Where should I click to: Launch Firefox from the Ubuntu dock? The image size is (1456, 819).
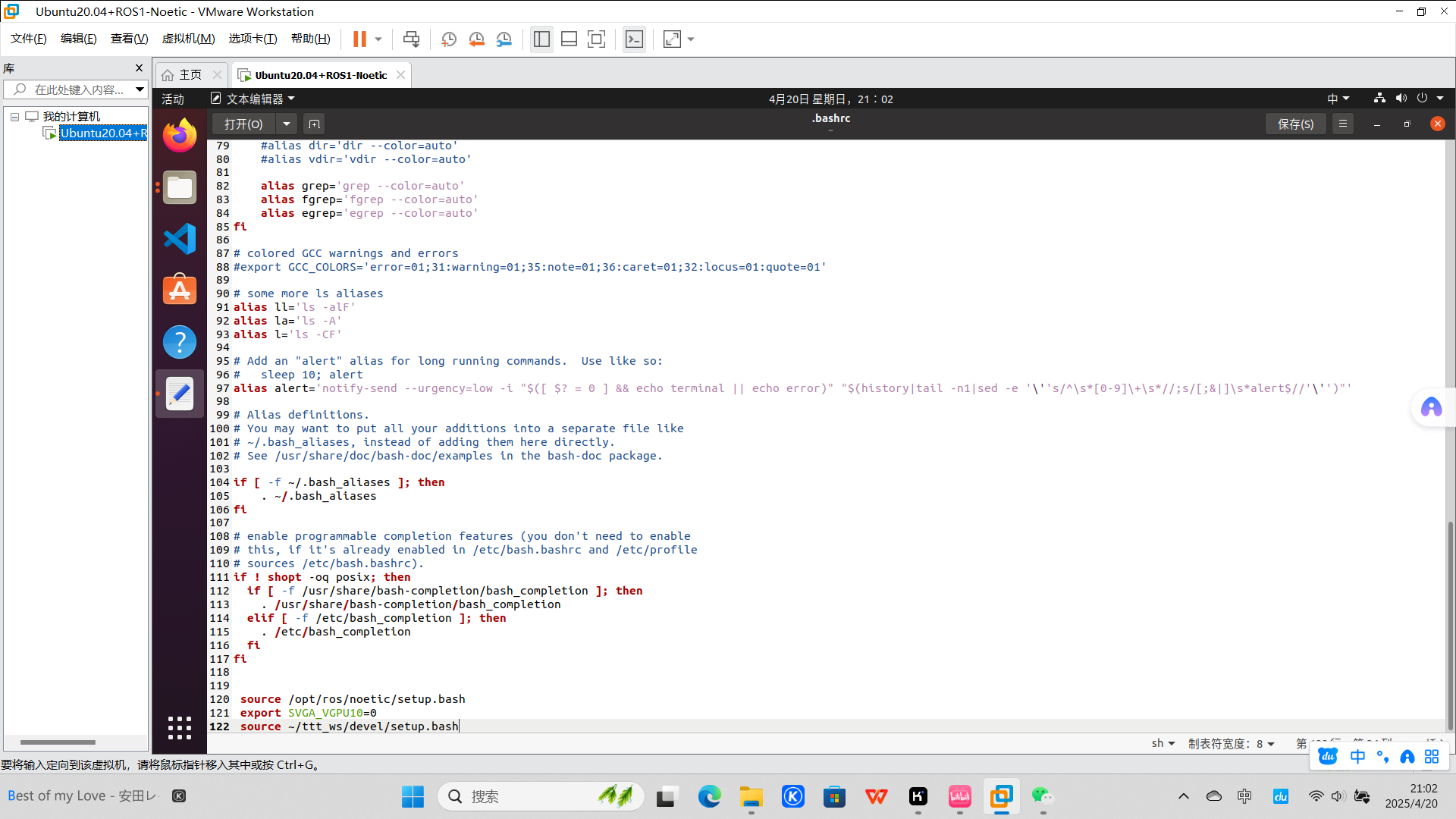click(x=180, y=136)
